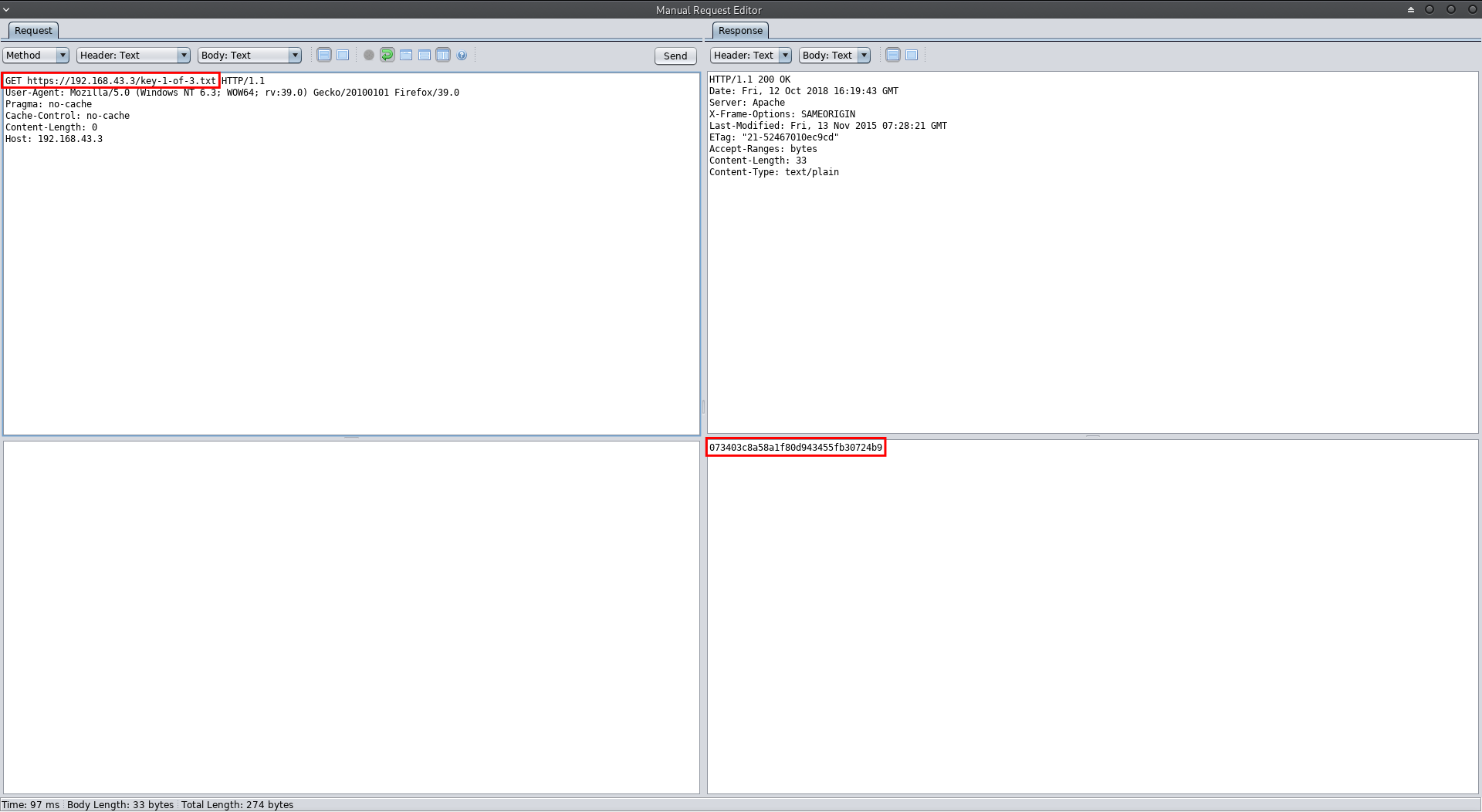Click the keep-above triangle icon in title bar
The image size is (1482, 812).
(1411, 9)
